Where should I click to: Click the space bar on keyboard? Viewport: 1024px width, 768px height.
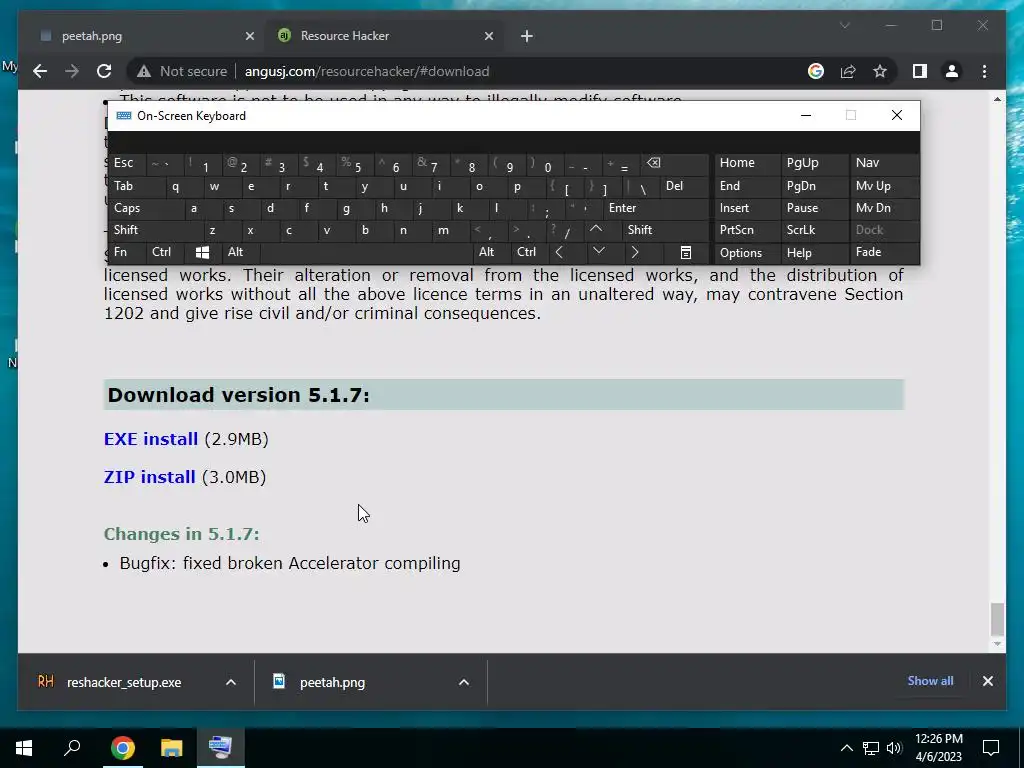[366, 253]
